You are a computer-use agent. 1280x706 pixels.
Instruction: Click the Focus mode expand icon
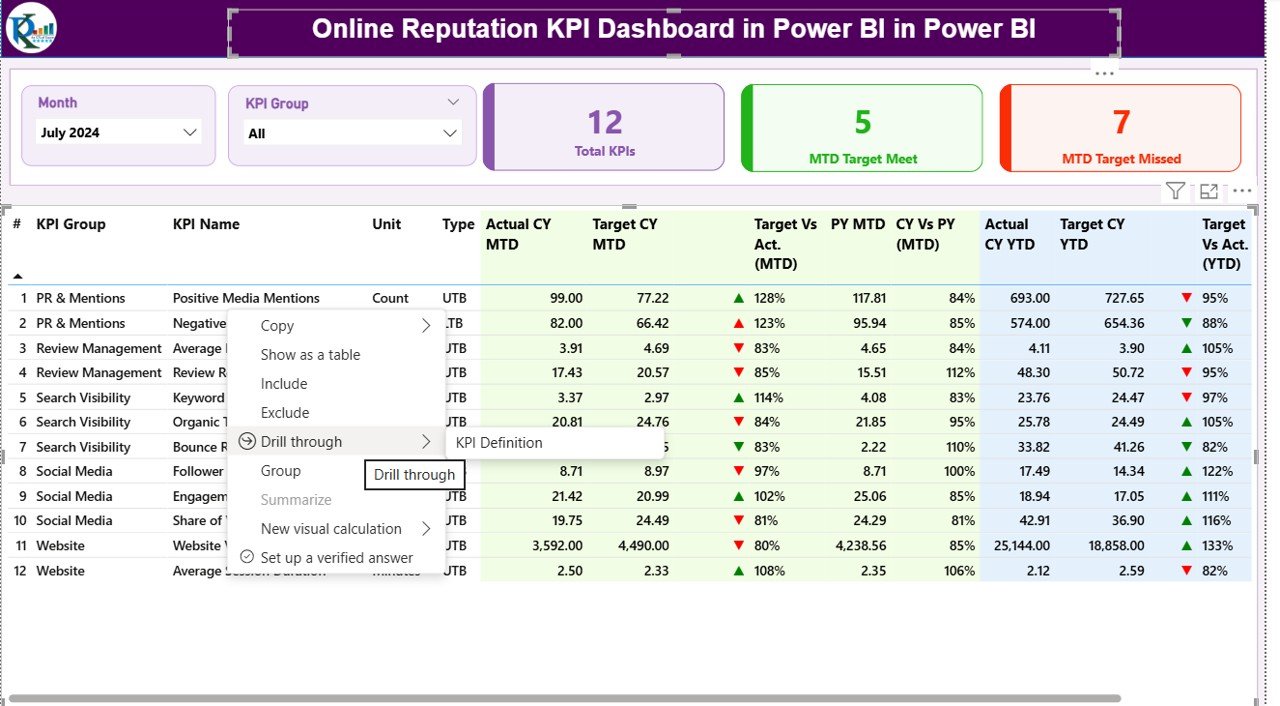[x=1209, y=191]
